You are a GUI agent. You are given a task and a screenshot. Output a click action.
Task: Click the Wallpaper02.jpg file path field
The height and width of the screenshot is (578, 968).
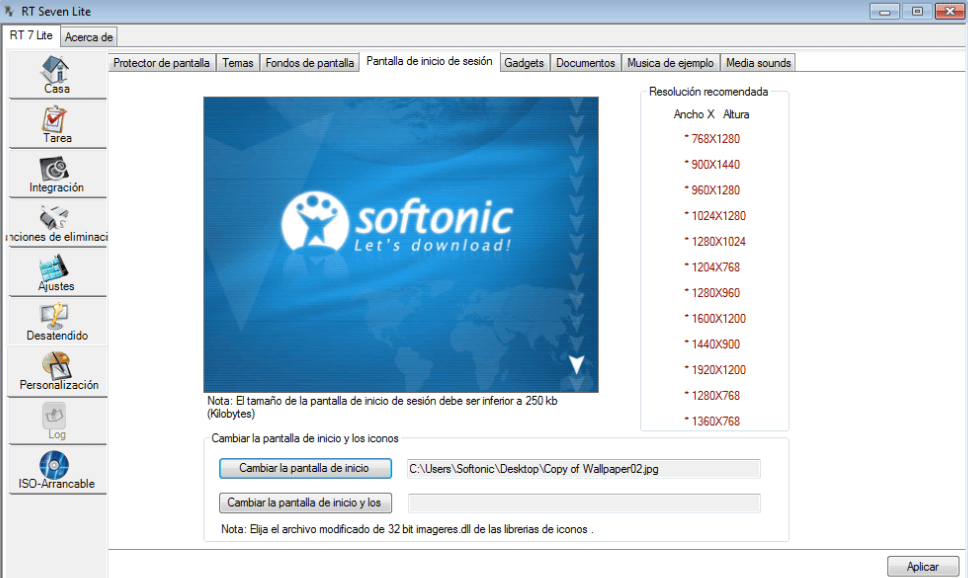coord(583,469)
